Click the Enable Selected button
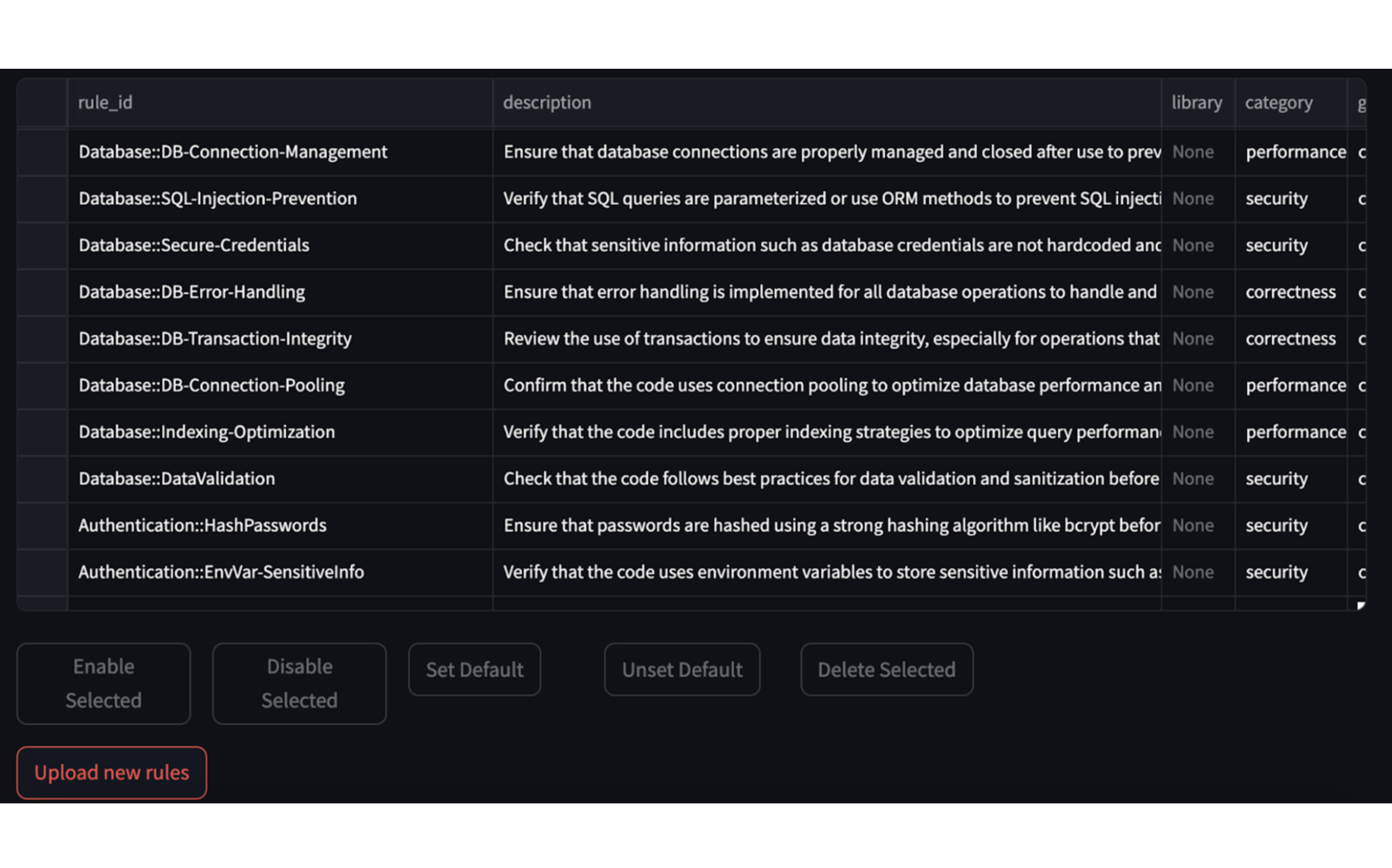Screen dimensions: 1392x868 [x=103, y=683]
